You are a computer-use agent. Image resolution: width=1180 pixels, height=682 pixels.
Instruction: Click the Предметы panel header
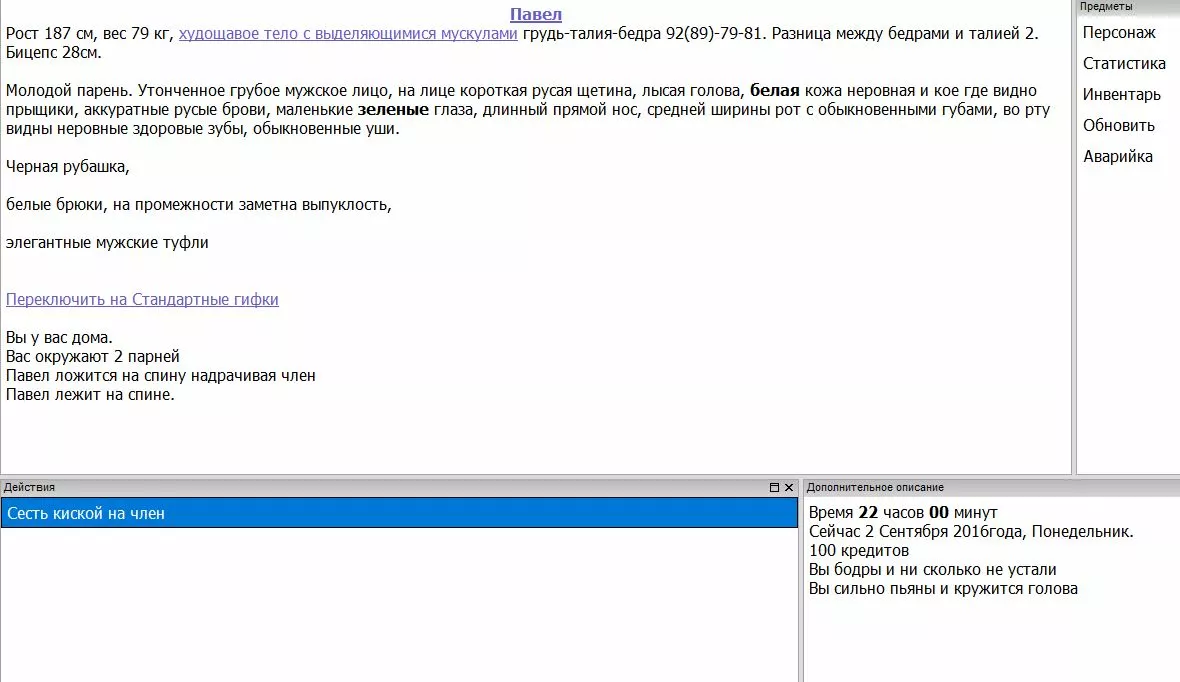1127,7
